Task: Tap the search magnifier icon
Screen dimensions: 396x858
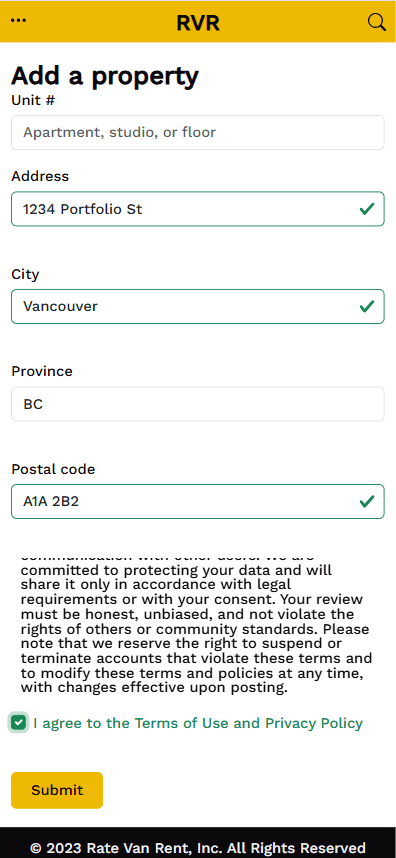Action: click(376, 22)
